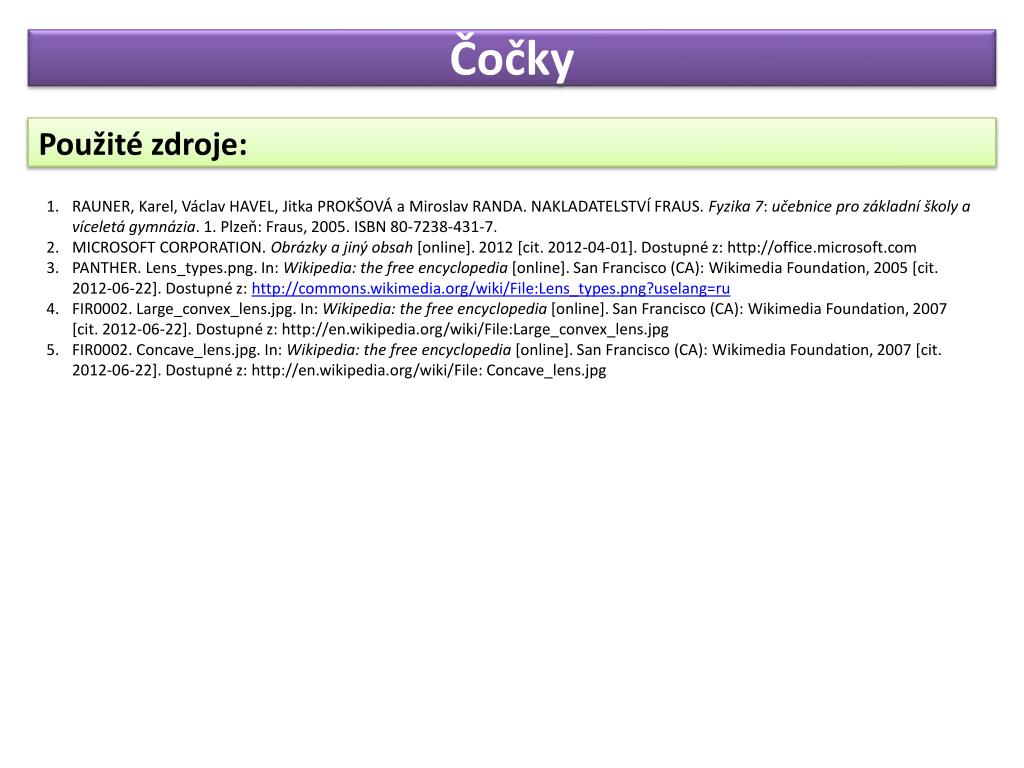Click "MICROSOFT CORPORATION" in the second reference
This screenshot has width=1024, height=768.
[x=167, y=248]
